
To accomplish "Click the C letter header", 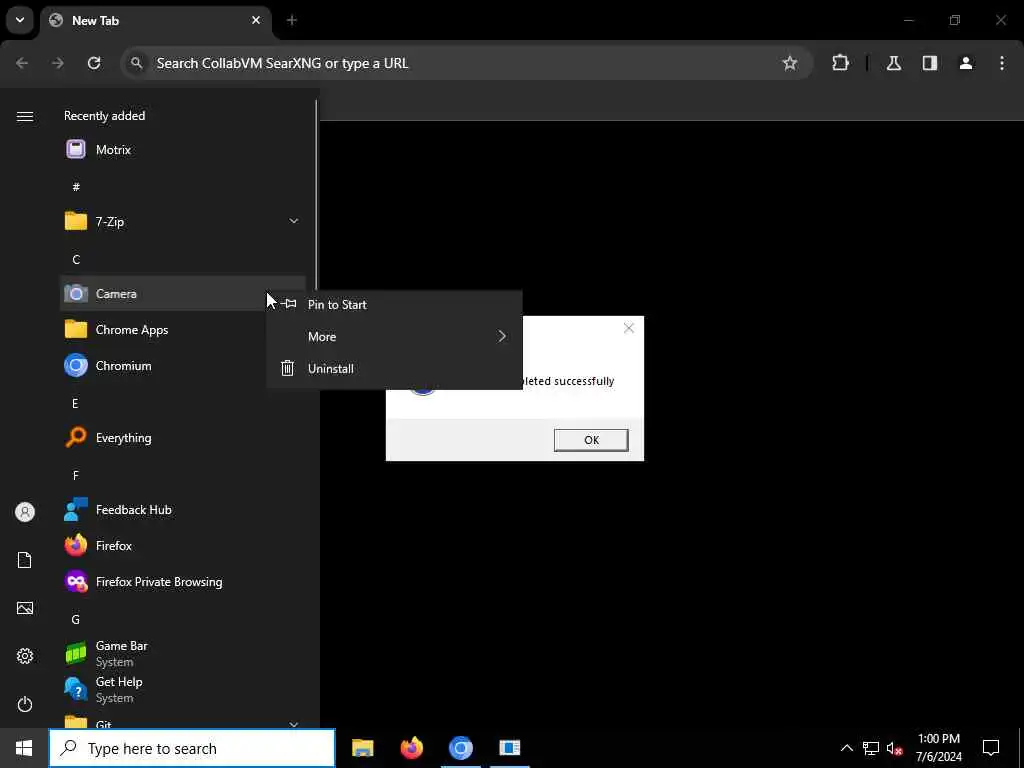I will tap(76, 259).
